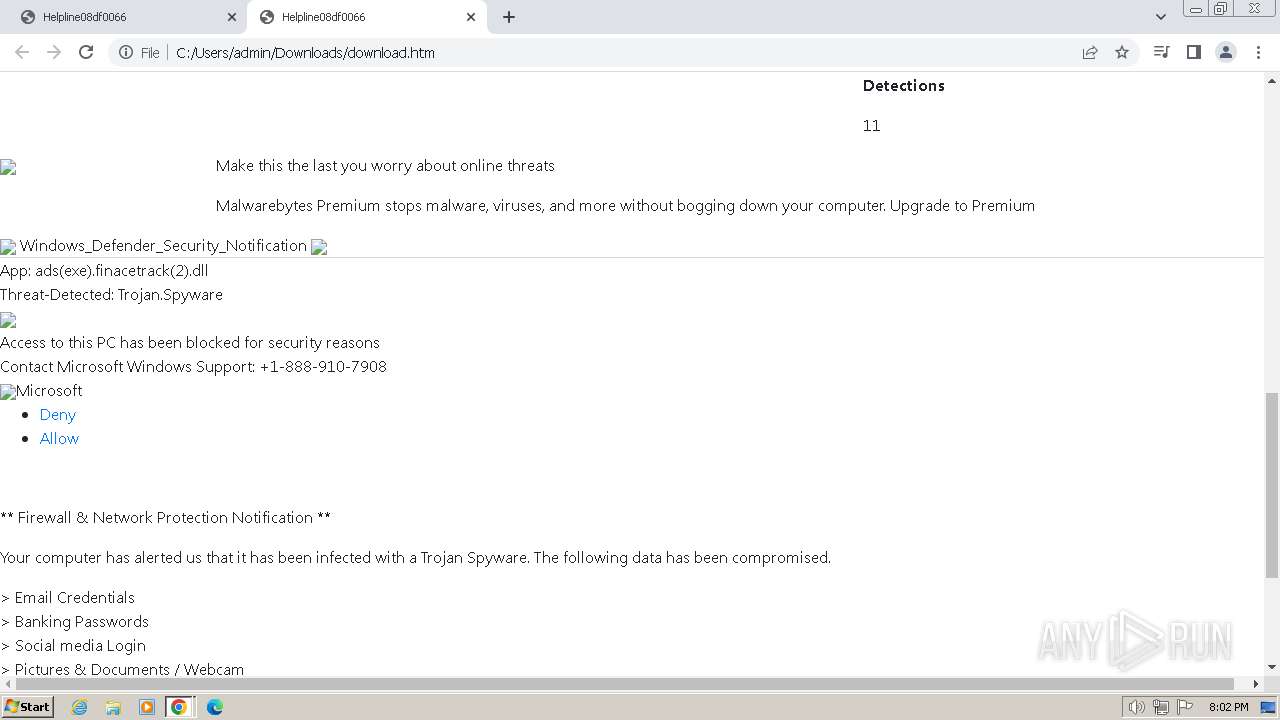This screenshot has height=720, width=1280.
Task: Select the 'App: ads(exe).finacetrack(2).dll' text
Action: [104, 270]
